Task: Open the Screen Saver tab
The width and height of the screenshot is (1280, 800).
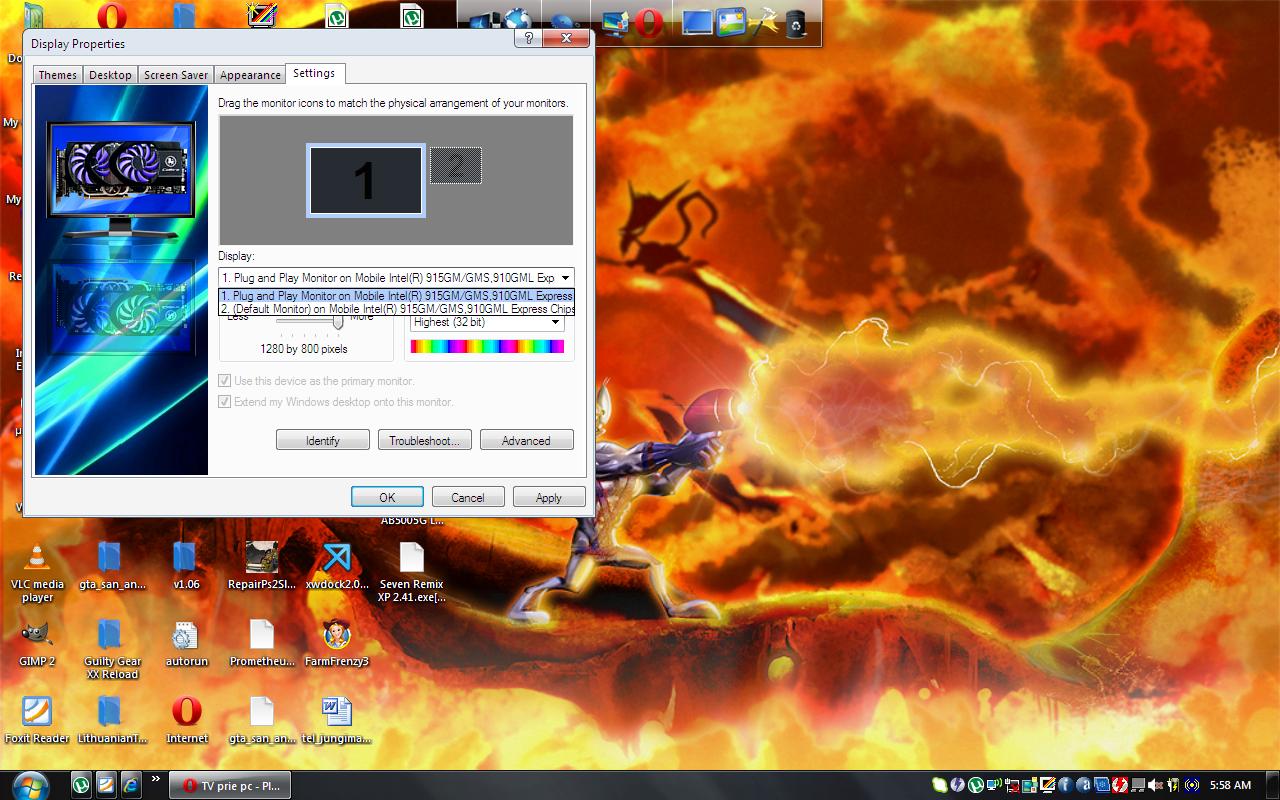Action: point(176,75)
